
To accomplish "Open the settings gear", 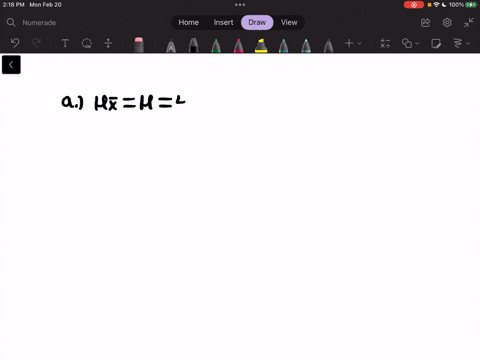I will pos(447,23).
